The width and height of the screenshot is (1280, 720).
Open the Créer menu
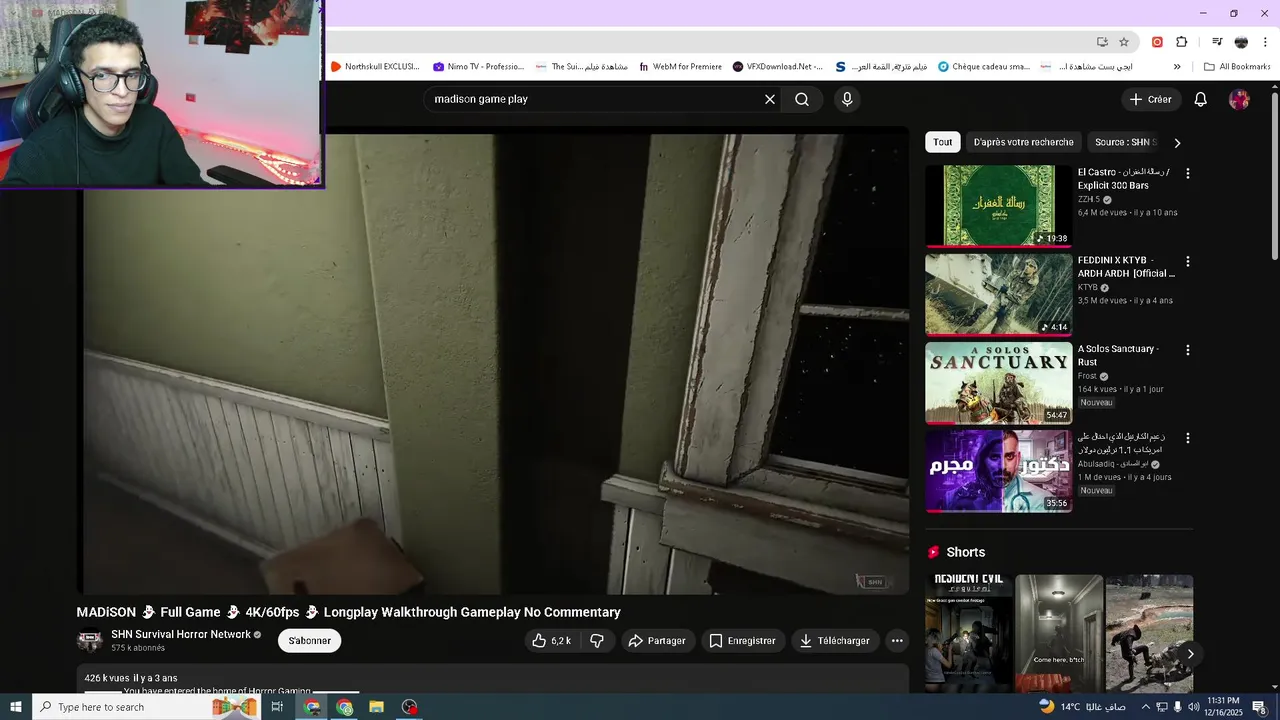click(1151, 99)
